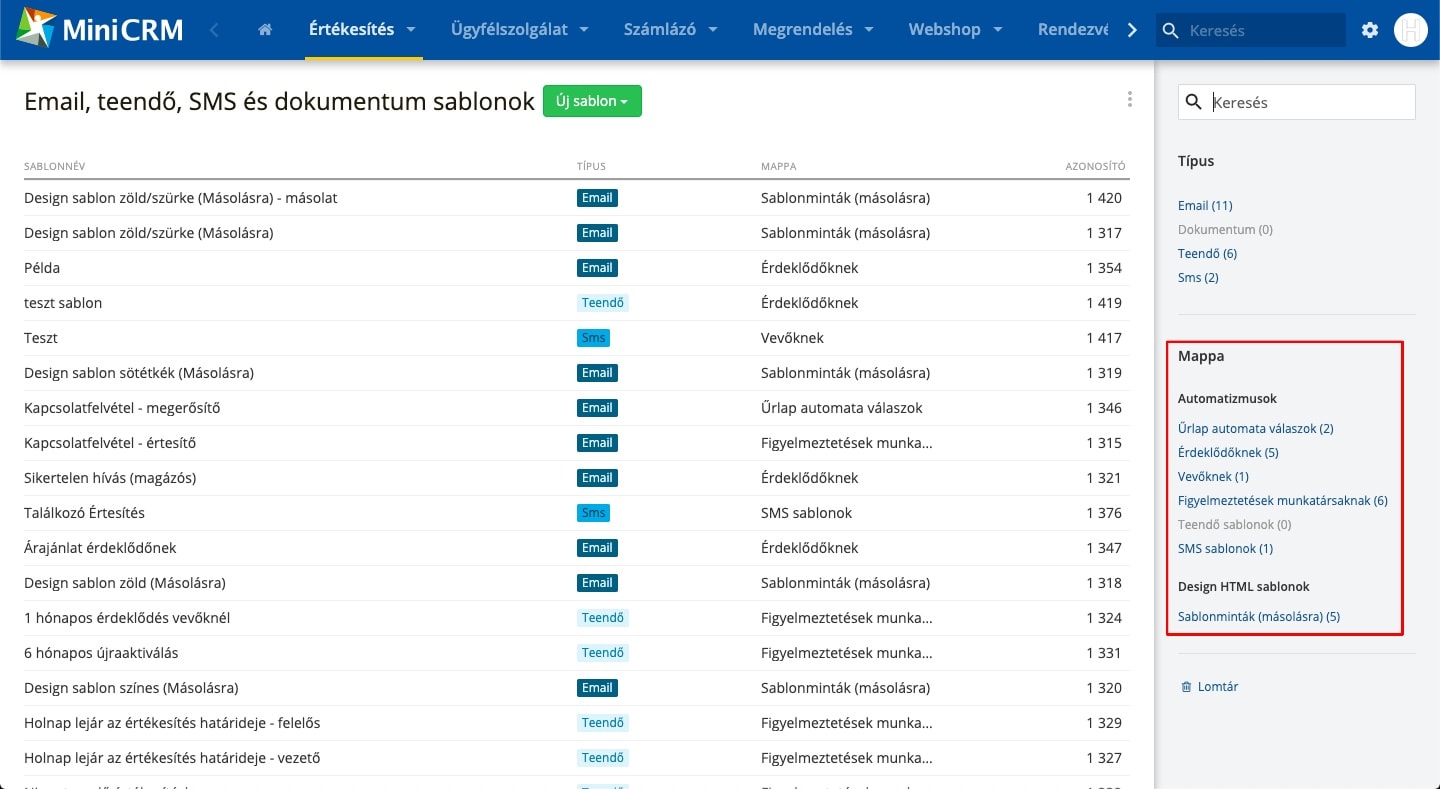Sort by the SABLONNÉV column header
This screenshot has width=1440, height=789.
pyautogui.click(x=54, y=166)
